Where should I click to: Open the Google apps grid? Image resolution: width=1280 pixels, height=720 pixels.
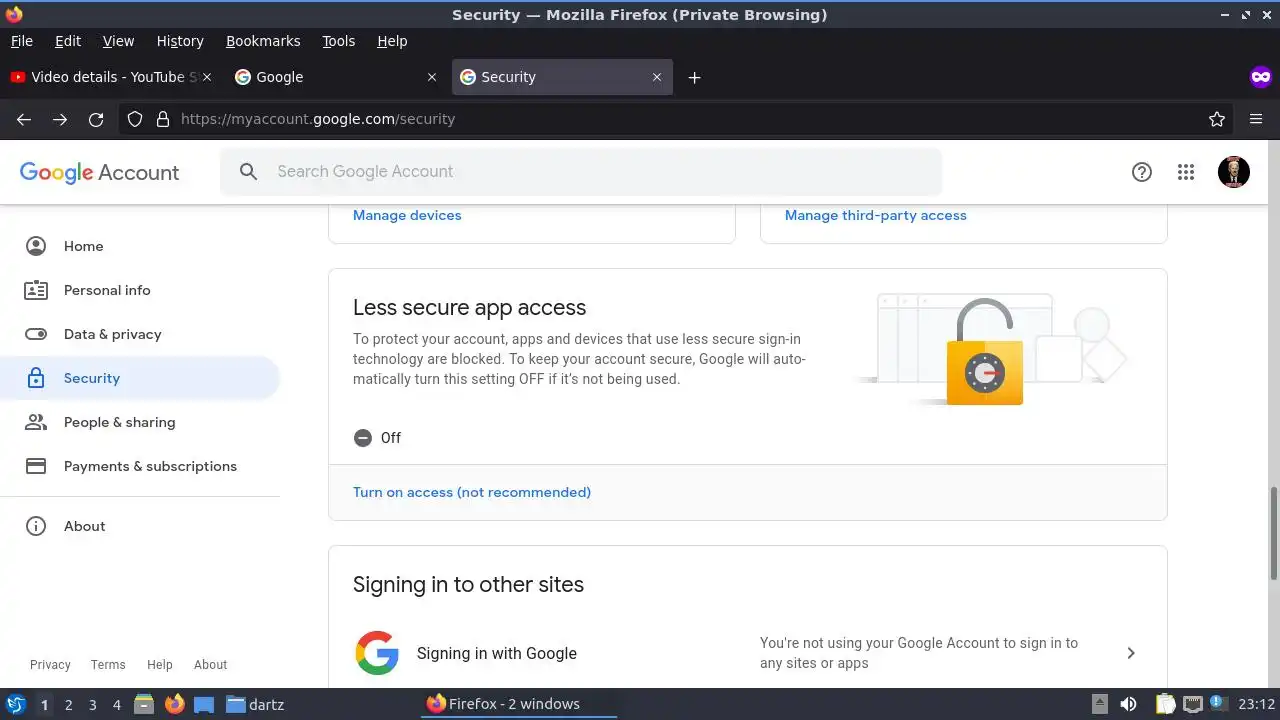[1186, 172]
